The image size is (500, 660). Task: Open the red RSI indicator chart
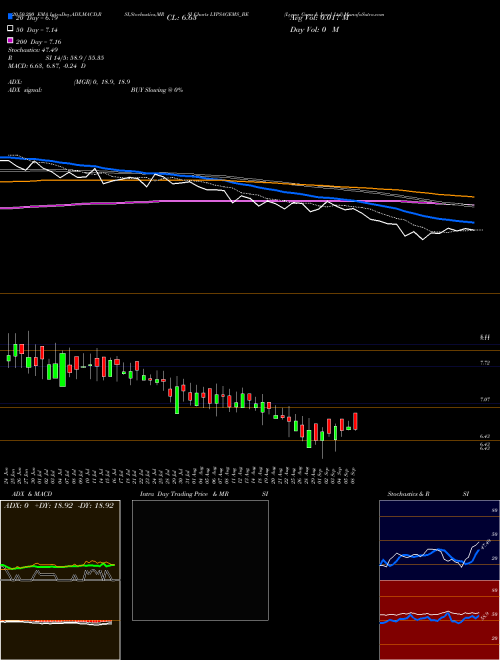pos(439,620)
